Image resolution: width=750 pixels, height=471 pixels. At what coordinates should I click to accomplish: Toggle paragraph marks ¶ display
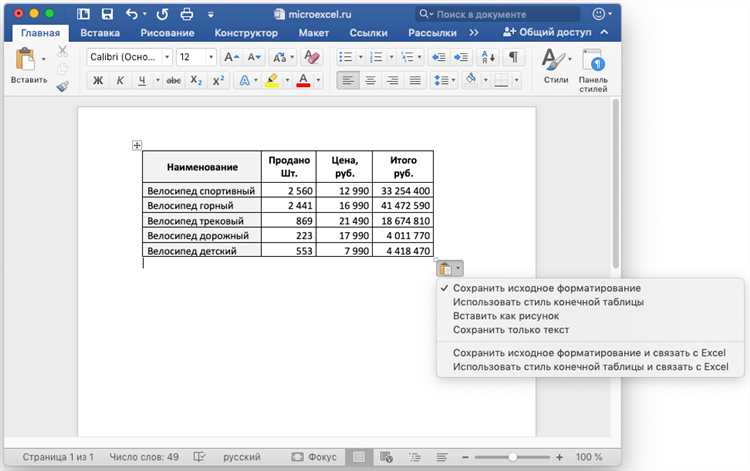point(513,57)
